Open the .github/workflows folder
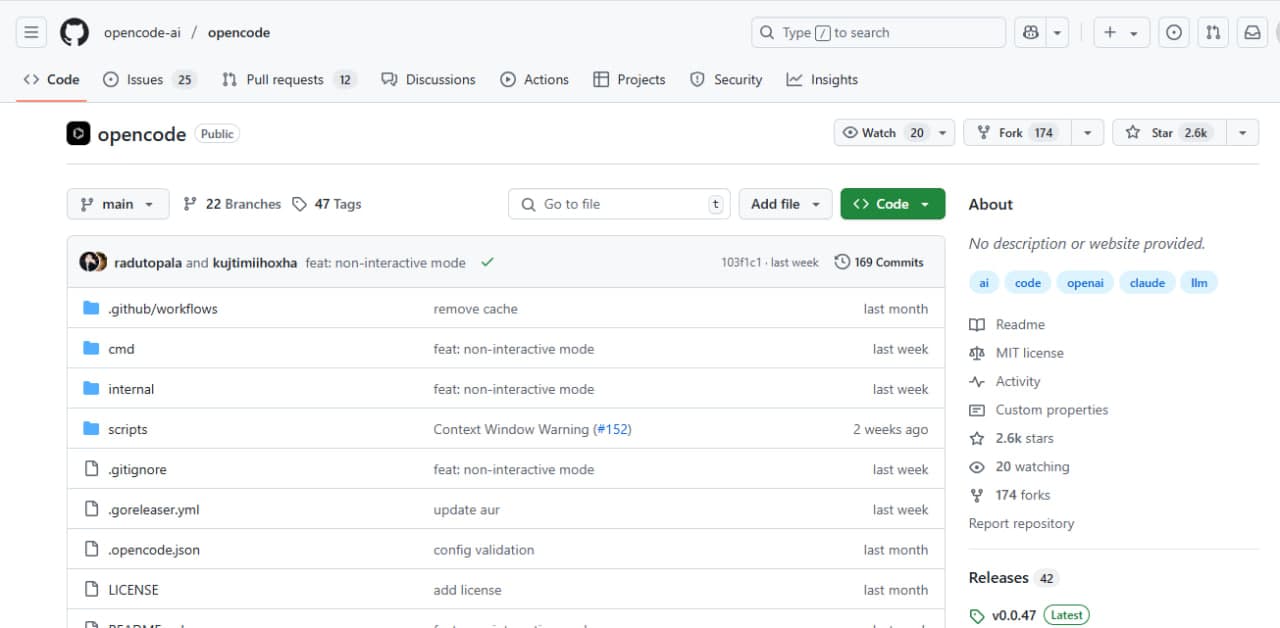This screenshot has width=1280, height=628. point(163,309)
